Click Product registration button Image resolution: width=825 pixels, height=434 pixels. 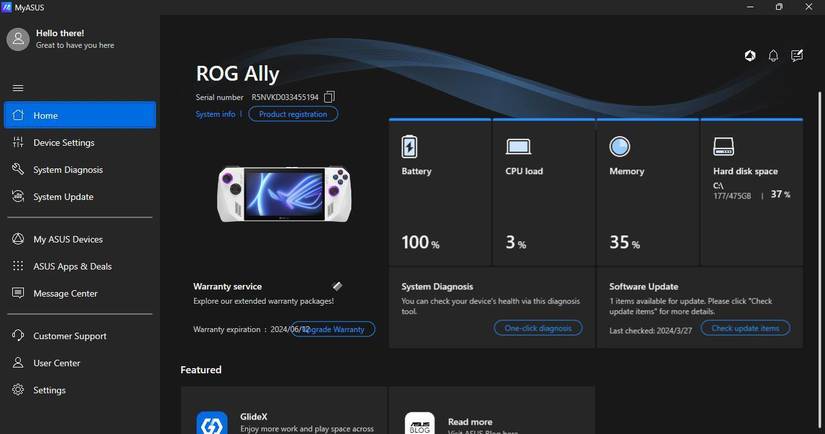[293, 114]
